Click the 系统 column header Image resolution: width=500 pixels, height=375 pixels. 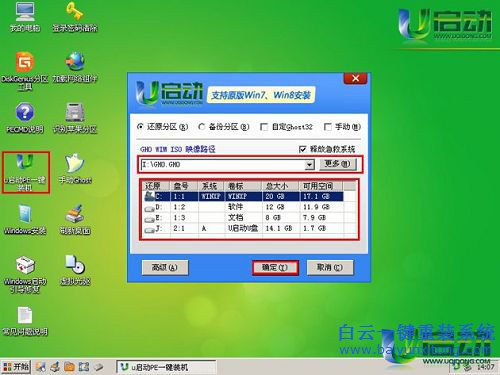coord(212,186)
